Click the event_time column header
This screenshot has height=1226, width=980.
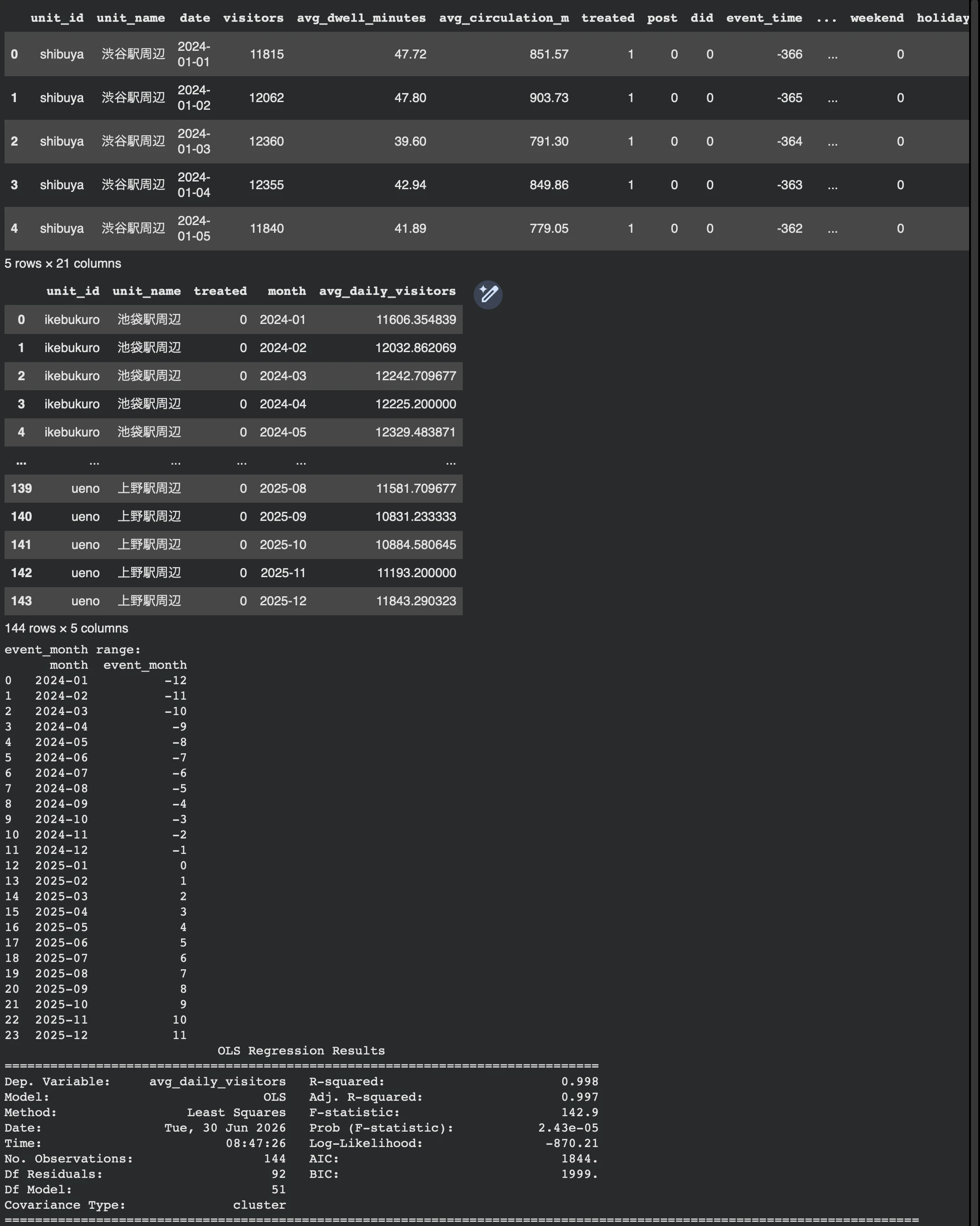[764, 18]
